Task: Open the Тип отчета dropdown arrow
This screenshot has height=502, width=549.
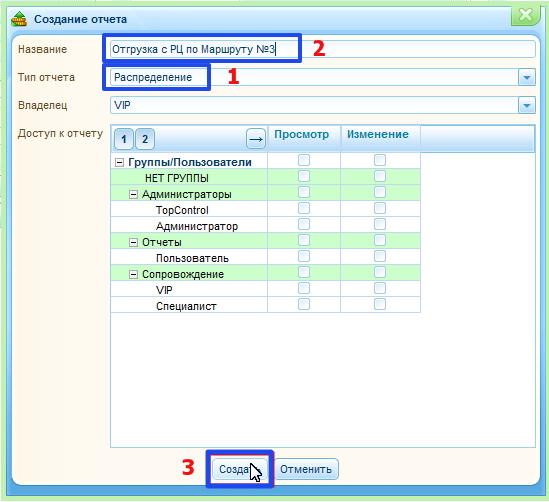Action: point(527,77)
